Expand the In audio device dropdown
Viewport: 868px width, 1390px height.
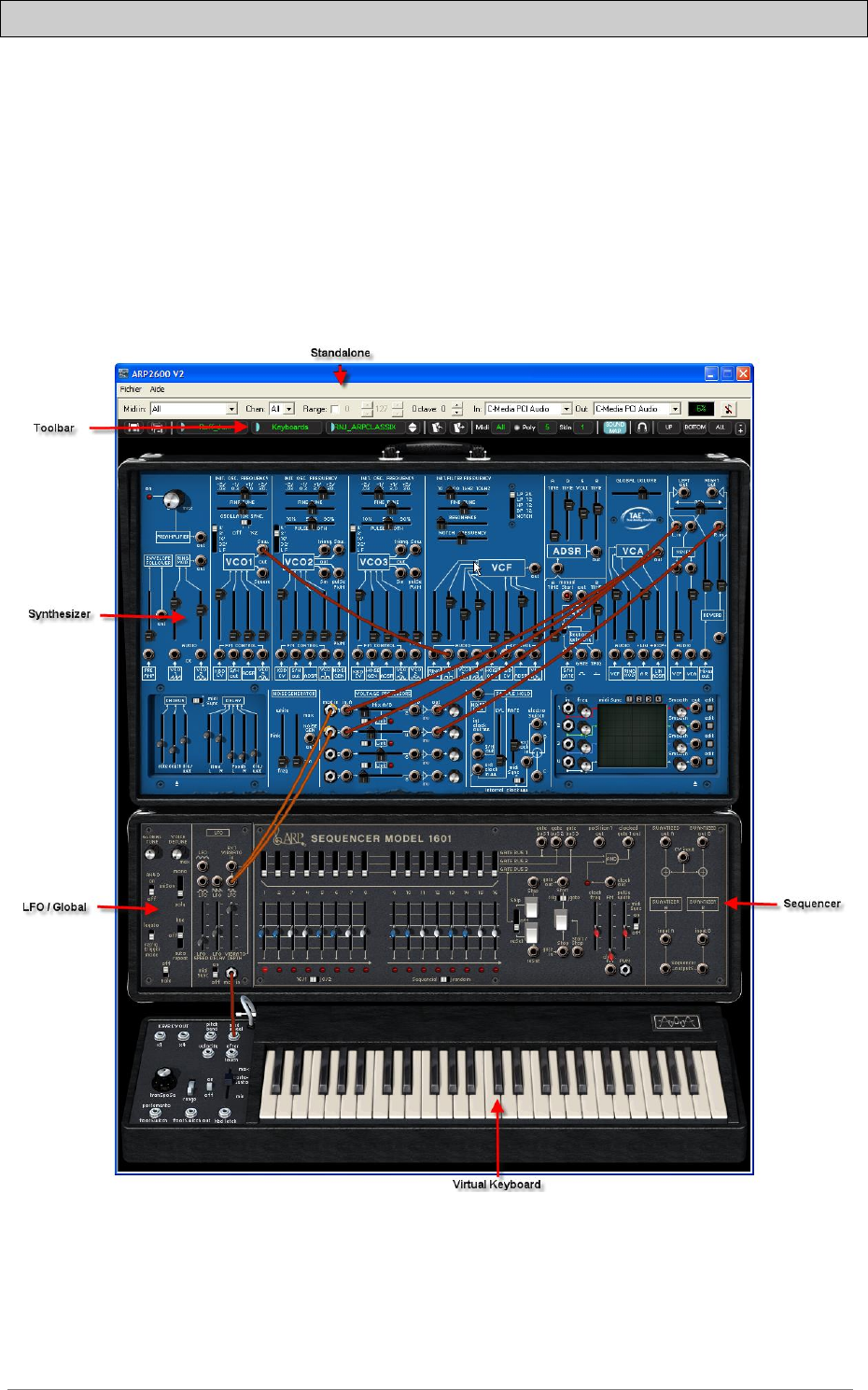(566, 409)
